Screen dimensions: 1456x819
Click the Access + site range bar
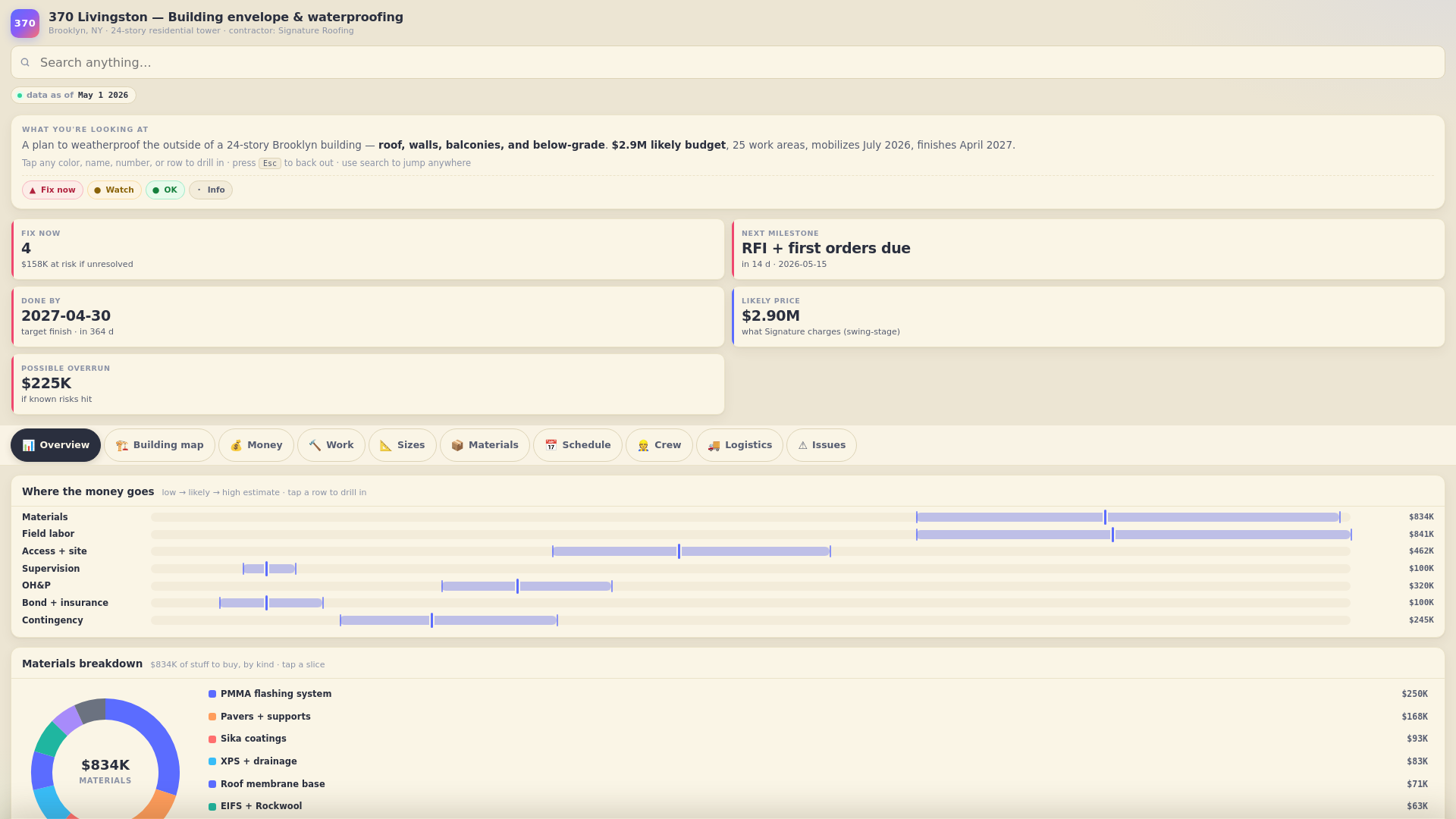[x=692, y=551]
